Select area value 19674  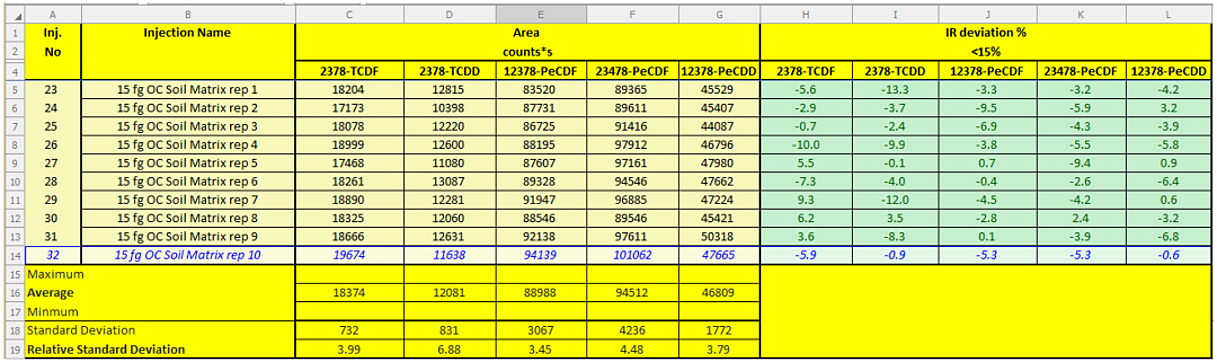click(349, 255)
